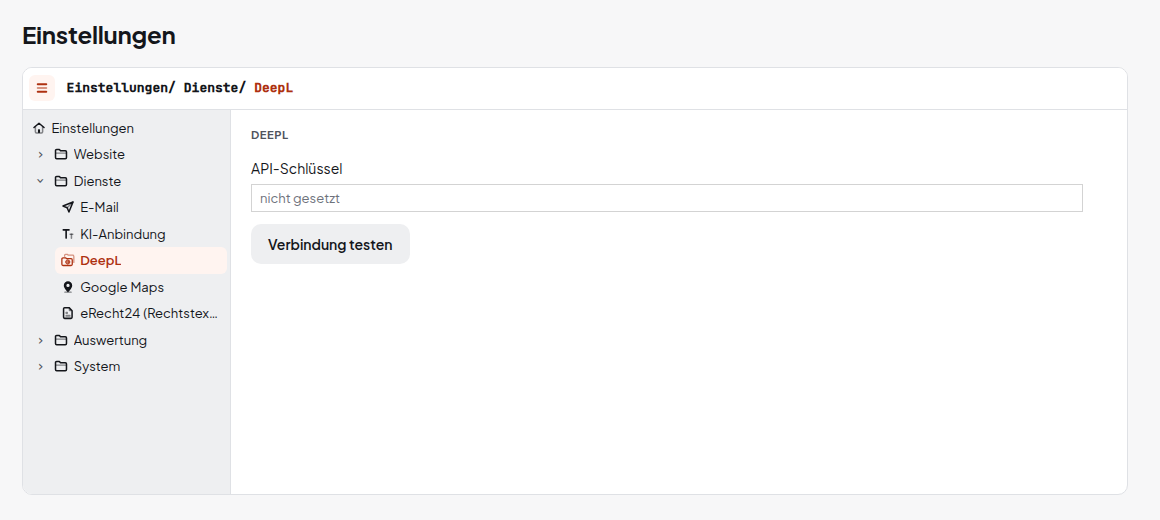Viewport: 1160px width, 520px height.
Task: Open the KI-Anbindung settings item
Action: click(x=141, y=234)
